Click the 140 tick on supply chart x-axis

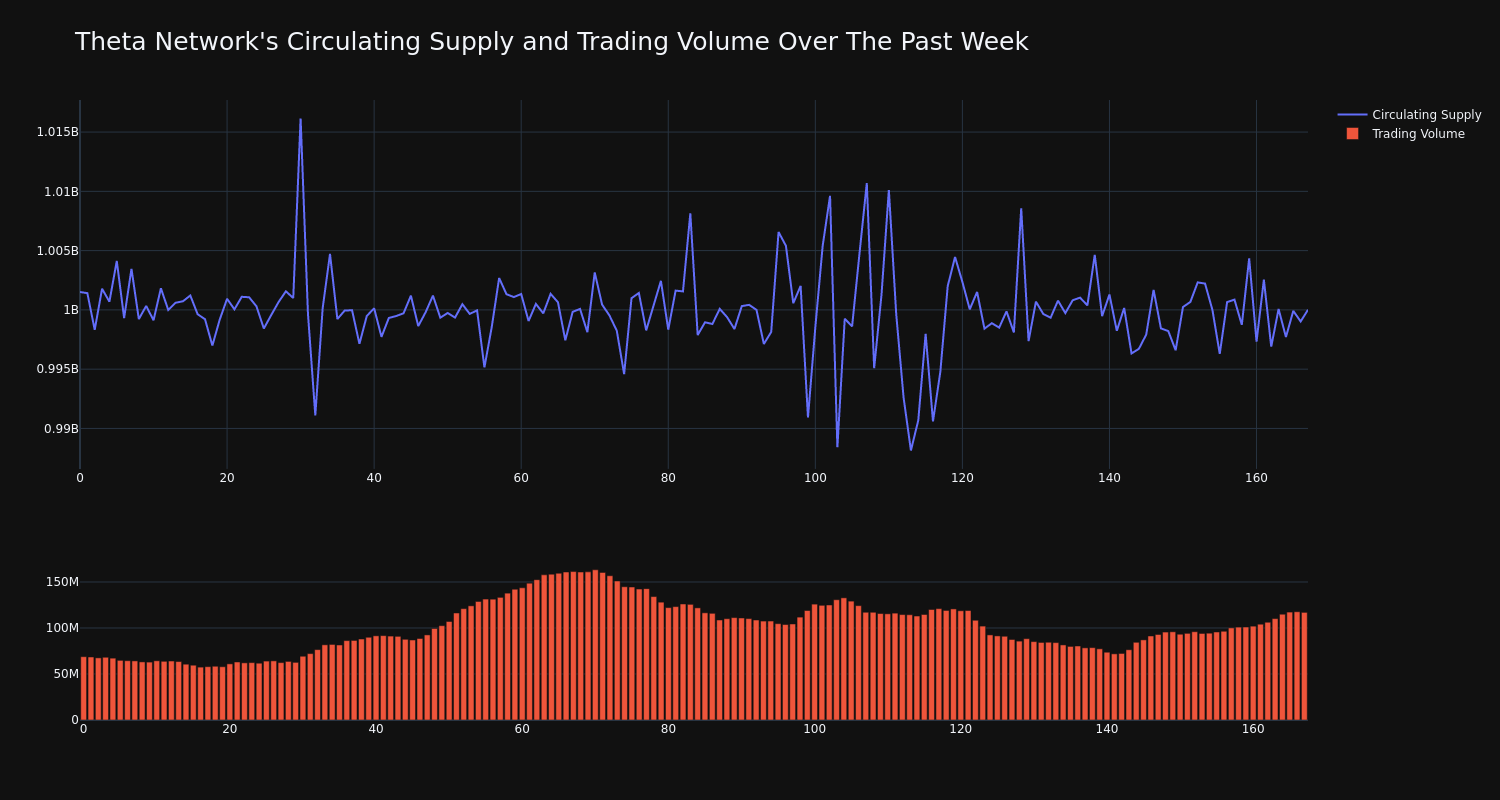coord(1109,478)
